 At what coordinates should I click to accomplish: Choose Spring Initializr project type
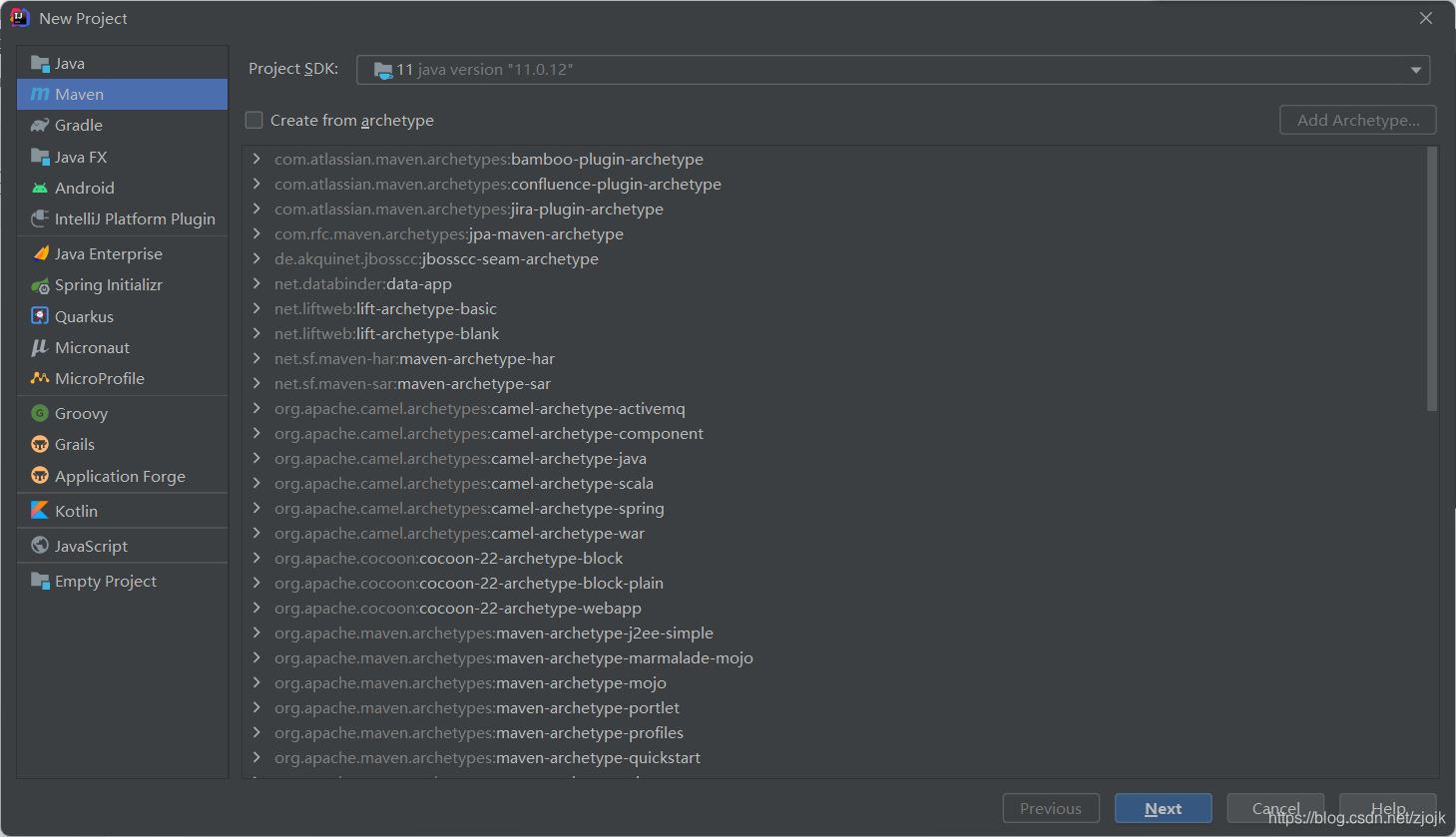tap(122, 285)
